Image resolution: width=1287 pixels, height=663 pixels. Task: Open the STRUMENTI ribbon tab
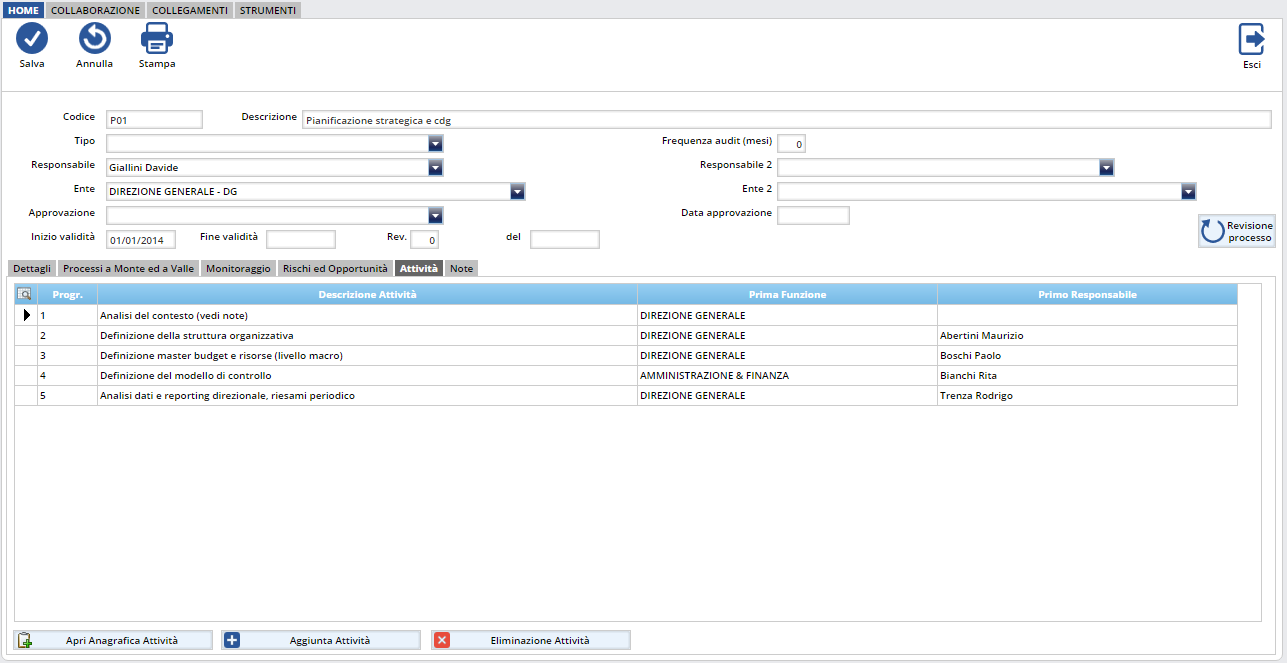(267, 10)
